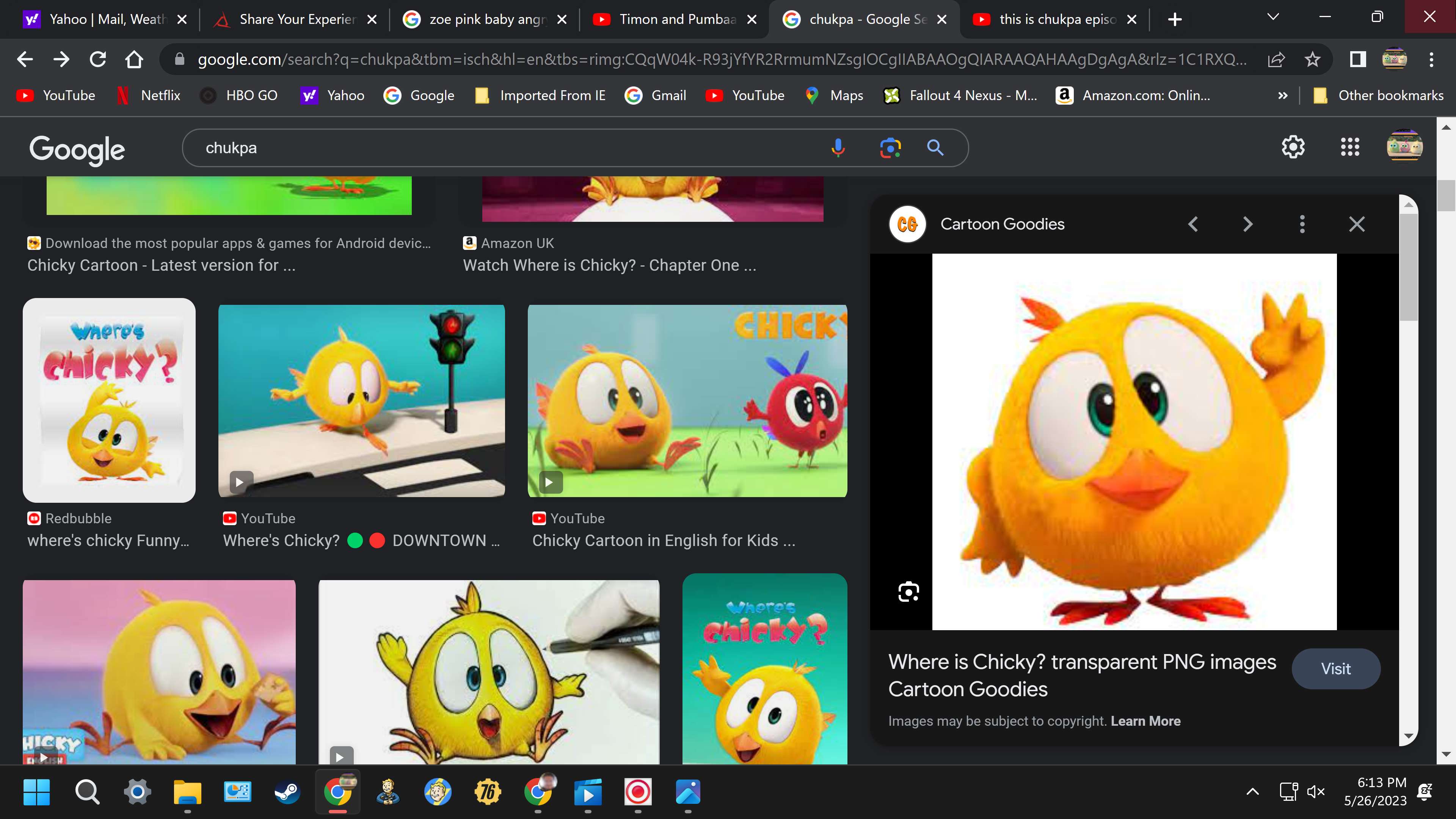This screenshot has height=819, width=1456.
Task: Open Windows Start menu
Action: click(x=37, y=792)
